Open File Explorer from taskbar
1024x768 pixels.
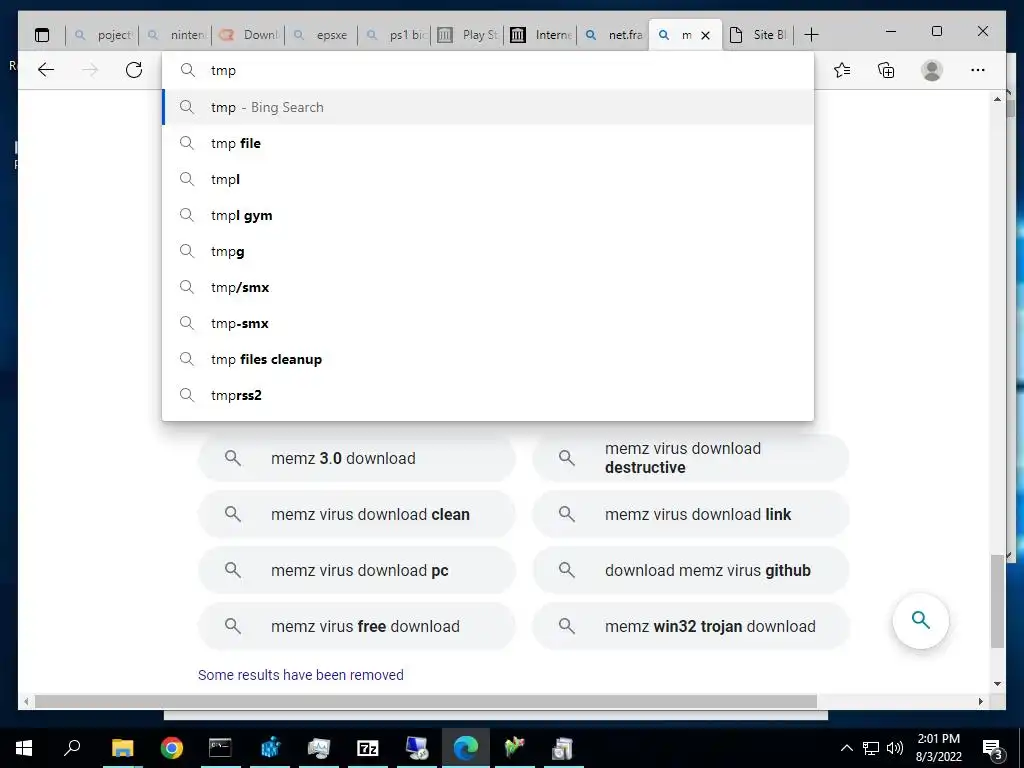tap(122, 748)
